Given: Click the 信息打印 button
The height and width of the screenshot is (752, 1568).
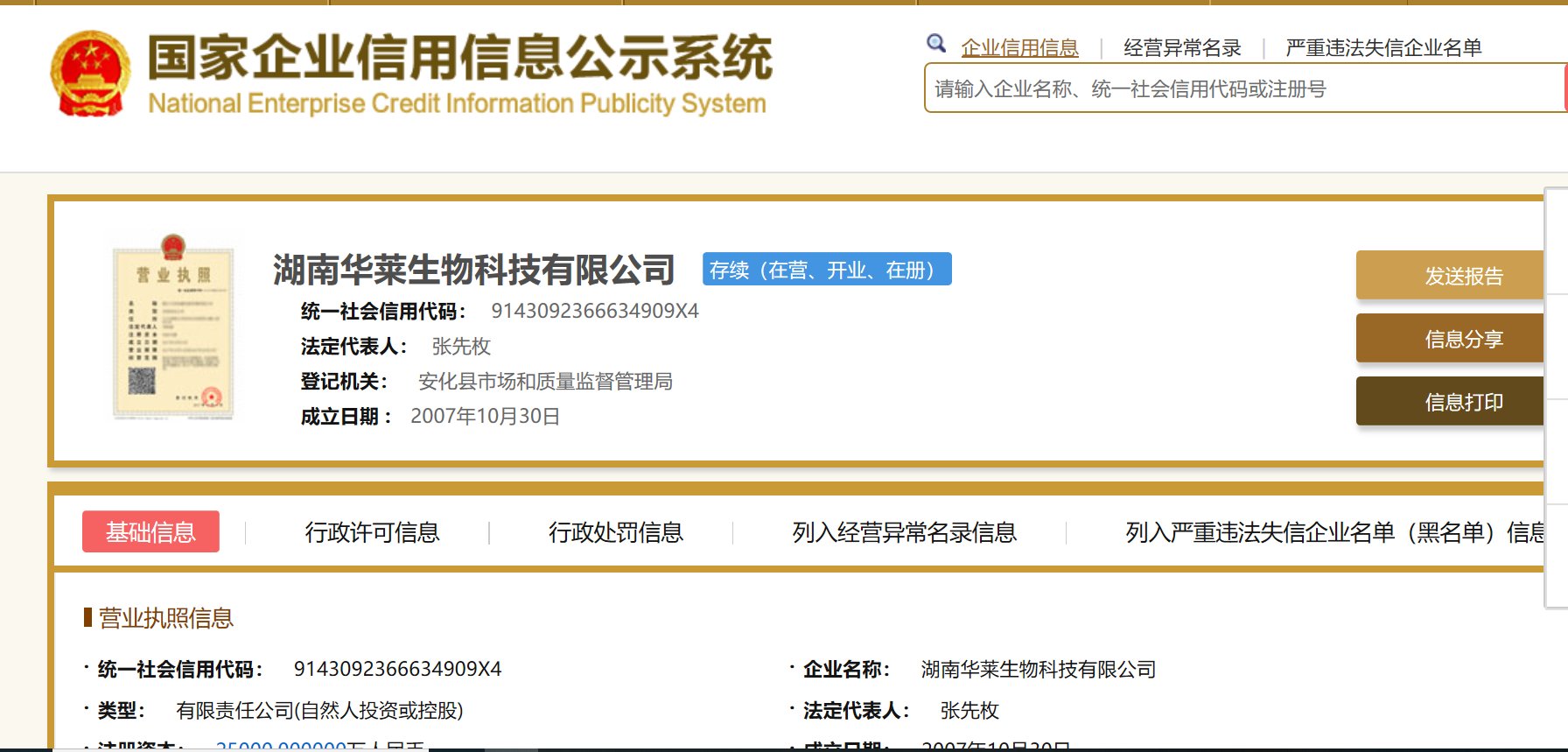Looking at the screenshot, I should tap(1451, 402).
